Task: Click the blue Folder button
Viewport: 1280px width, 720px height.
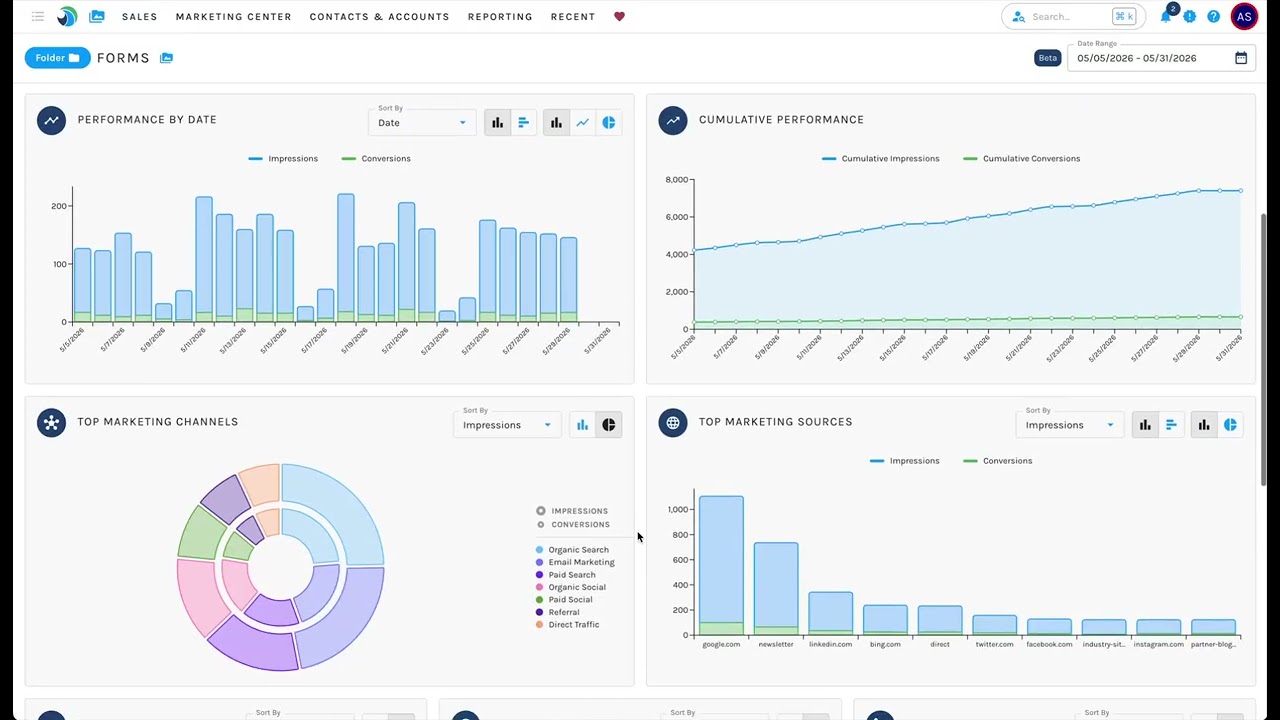Action: point(57,58)
